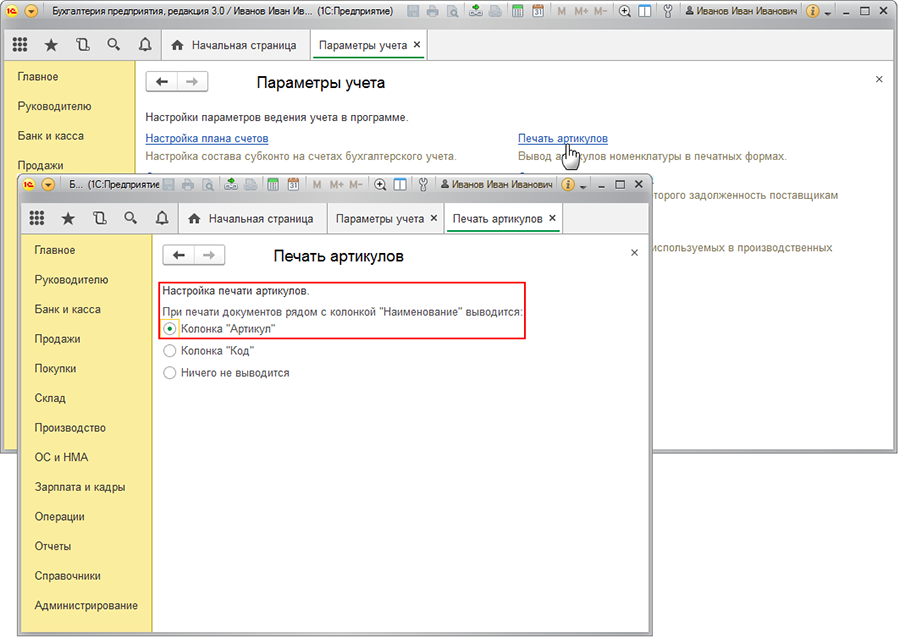Screen dimensions: 900x638
Task: Select Параметры учета tab in back window
Action: click(363, 45)
